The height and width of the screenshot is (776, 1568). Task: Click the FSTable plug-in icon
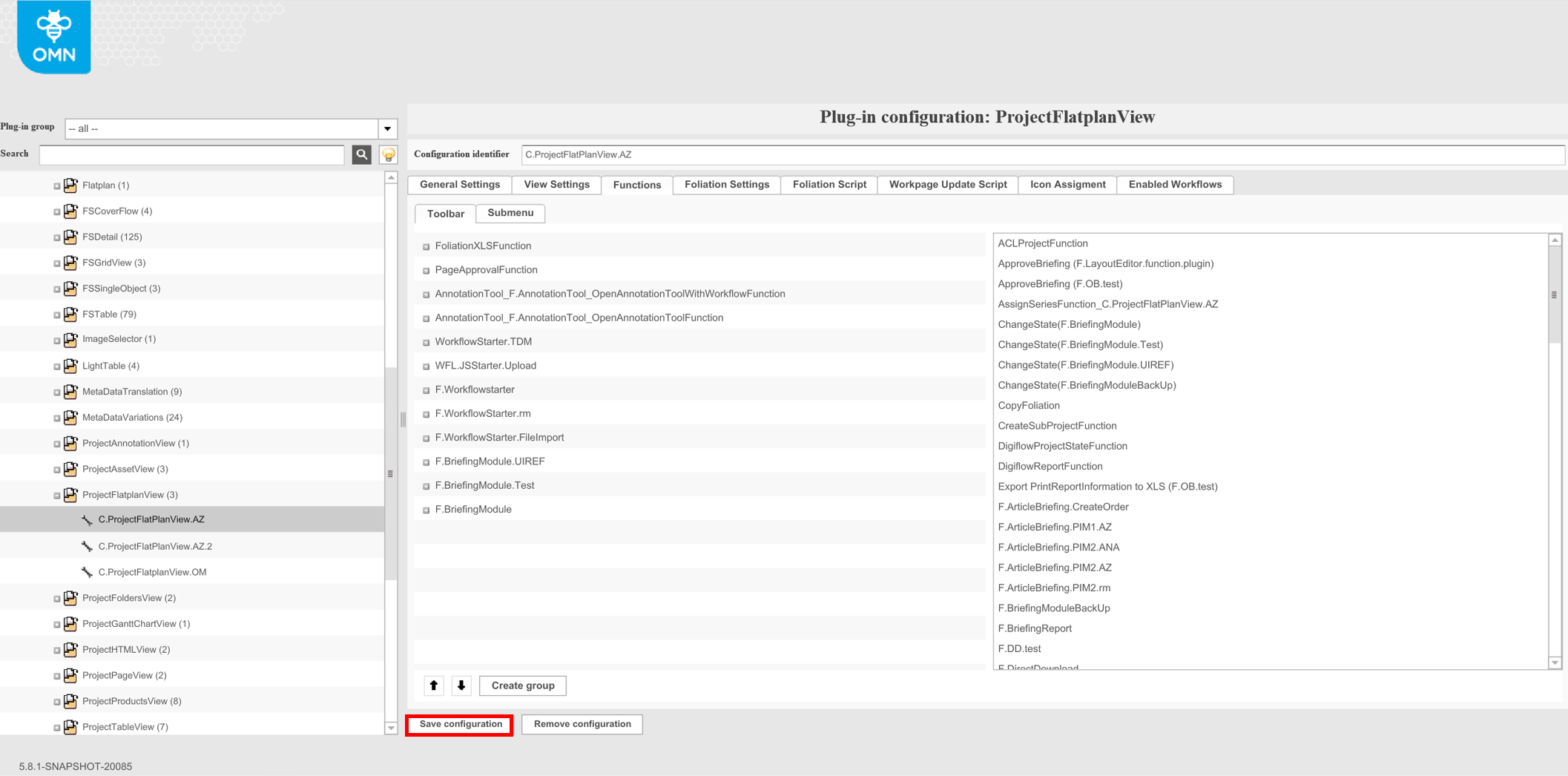pos(70,314)
